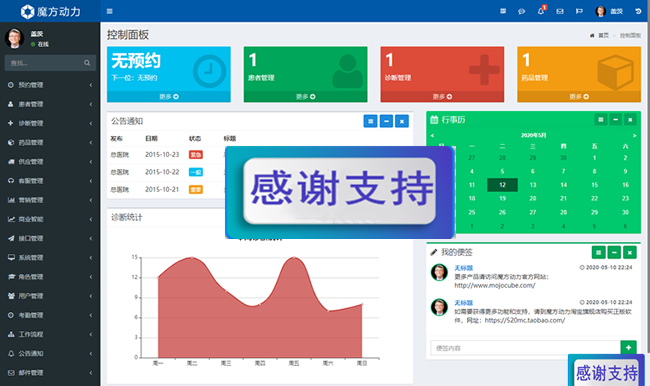Collapse the 公告通知 panel with minus button
This screenshot has height=386, width=650.
(386, 121)
